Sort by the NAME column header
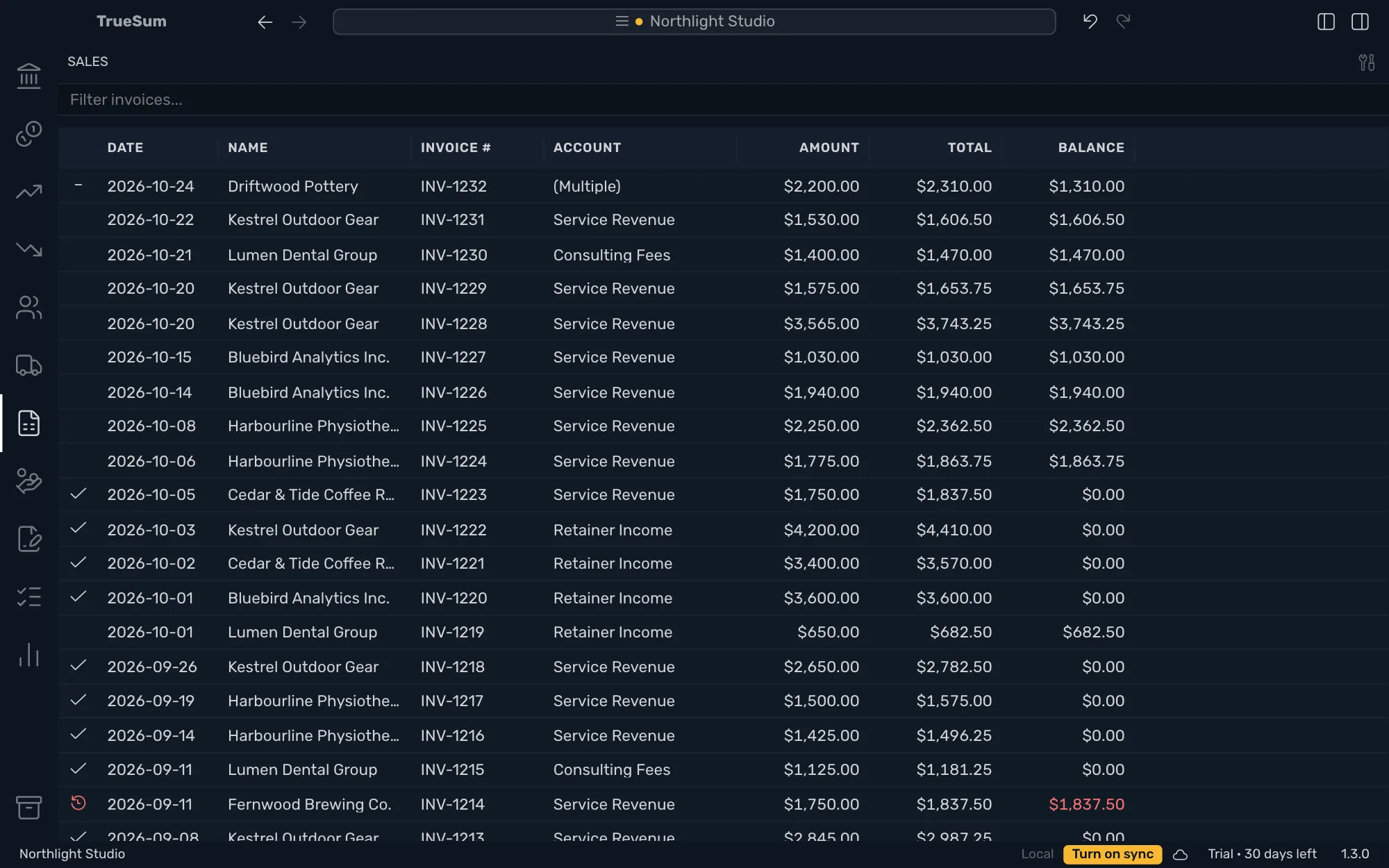 (x=248, y=147)
